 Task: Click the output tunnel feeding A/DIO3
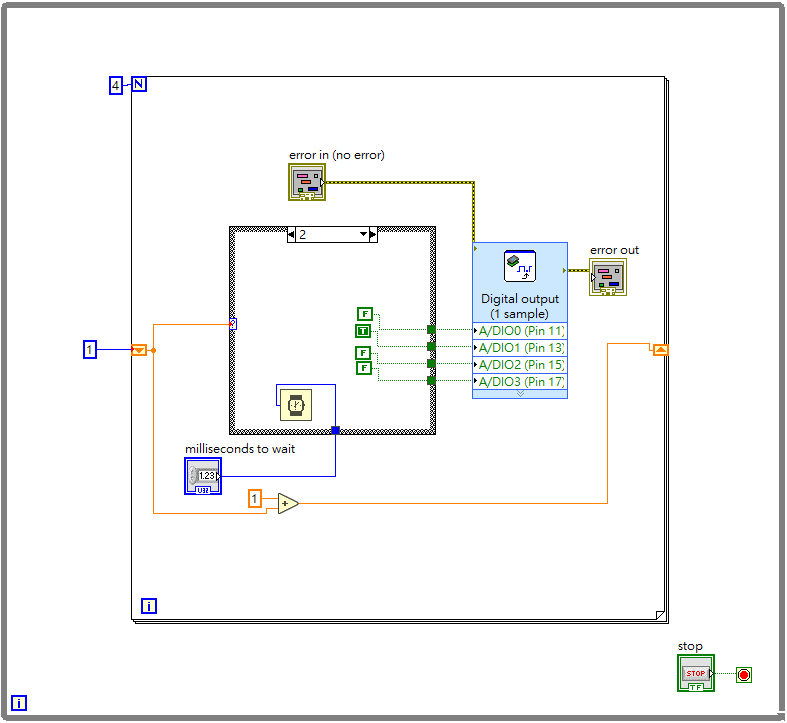point(431,381)
